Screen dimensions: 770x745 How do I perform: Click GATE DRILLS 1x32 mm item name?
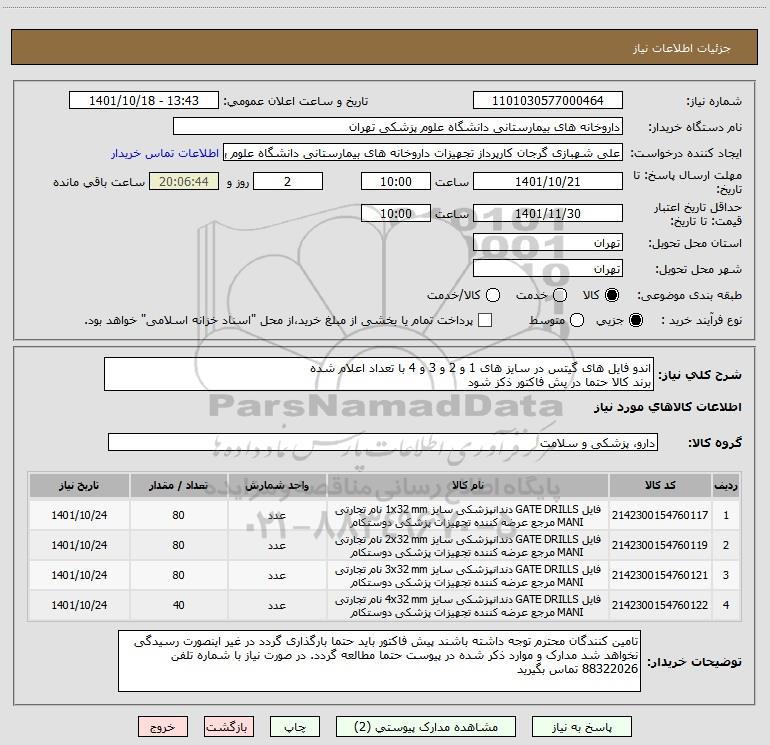point(468,516)
